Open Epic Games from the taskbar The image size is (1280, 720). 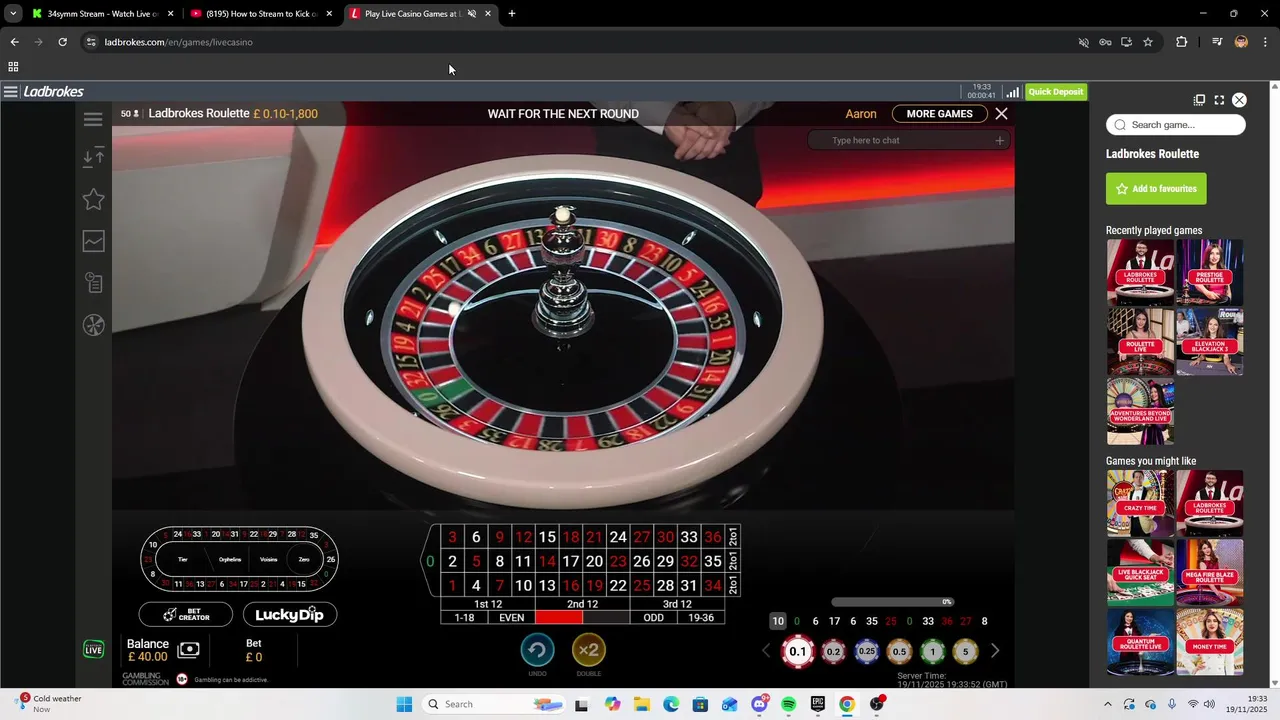tap(817, 704)
